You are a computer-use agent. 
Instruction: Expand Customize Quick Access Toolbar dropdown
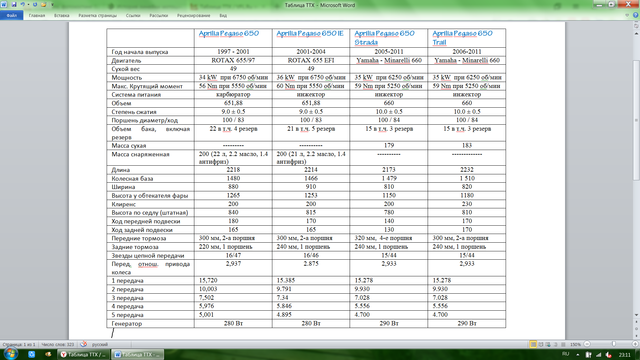pyautogui.click(x=52, y=4)
